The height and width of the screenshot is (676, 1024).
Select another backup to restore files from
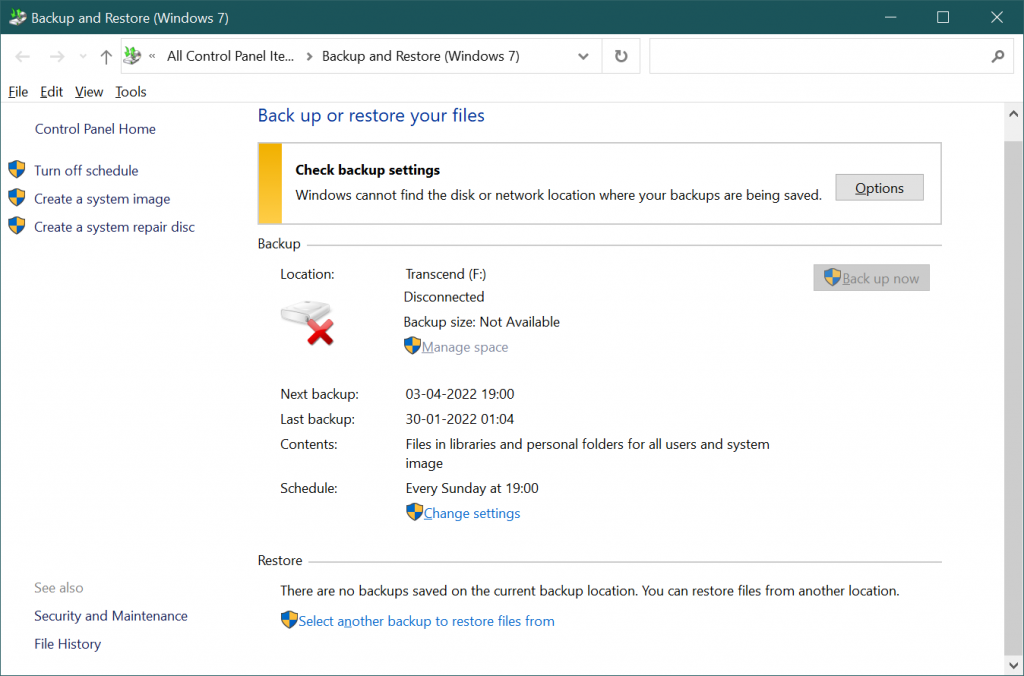(425, 620)
